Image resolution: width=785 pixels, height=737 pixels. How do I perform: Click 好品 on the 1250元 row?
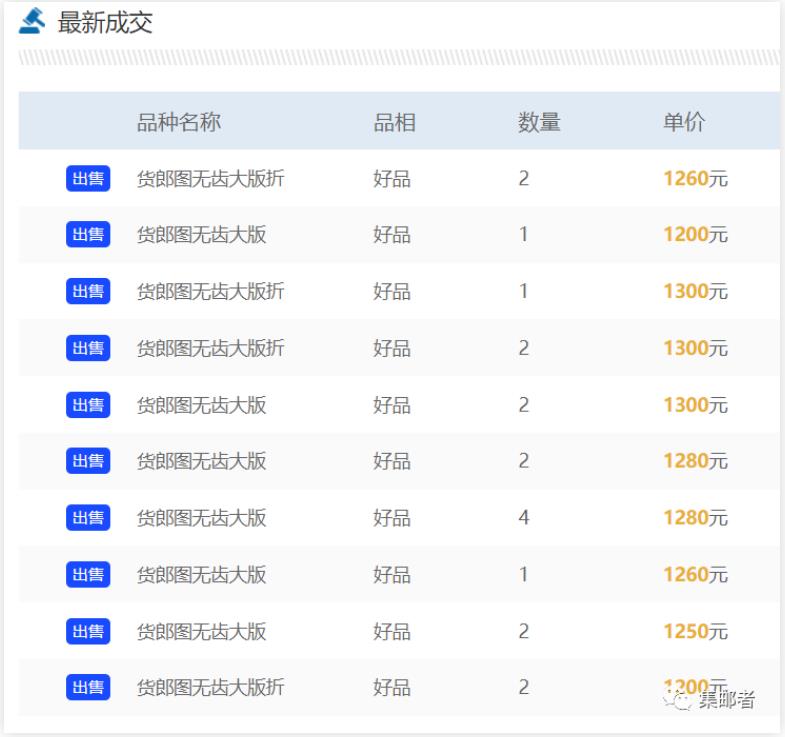(x=392, y=631)
